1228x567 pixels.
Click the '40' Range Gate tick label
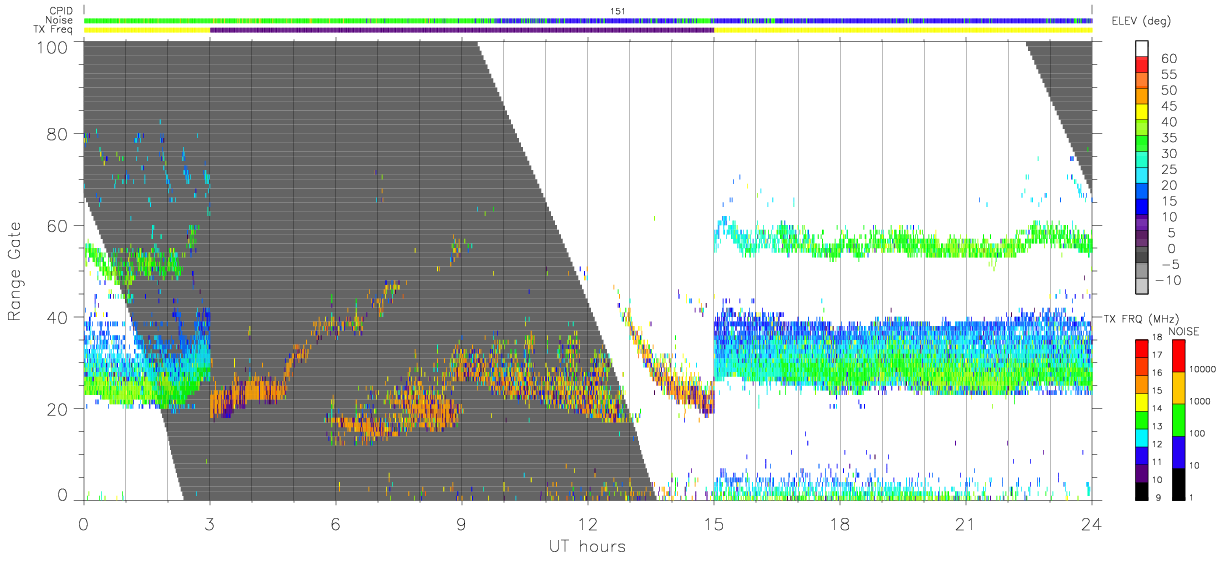57,317
